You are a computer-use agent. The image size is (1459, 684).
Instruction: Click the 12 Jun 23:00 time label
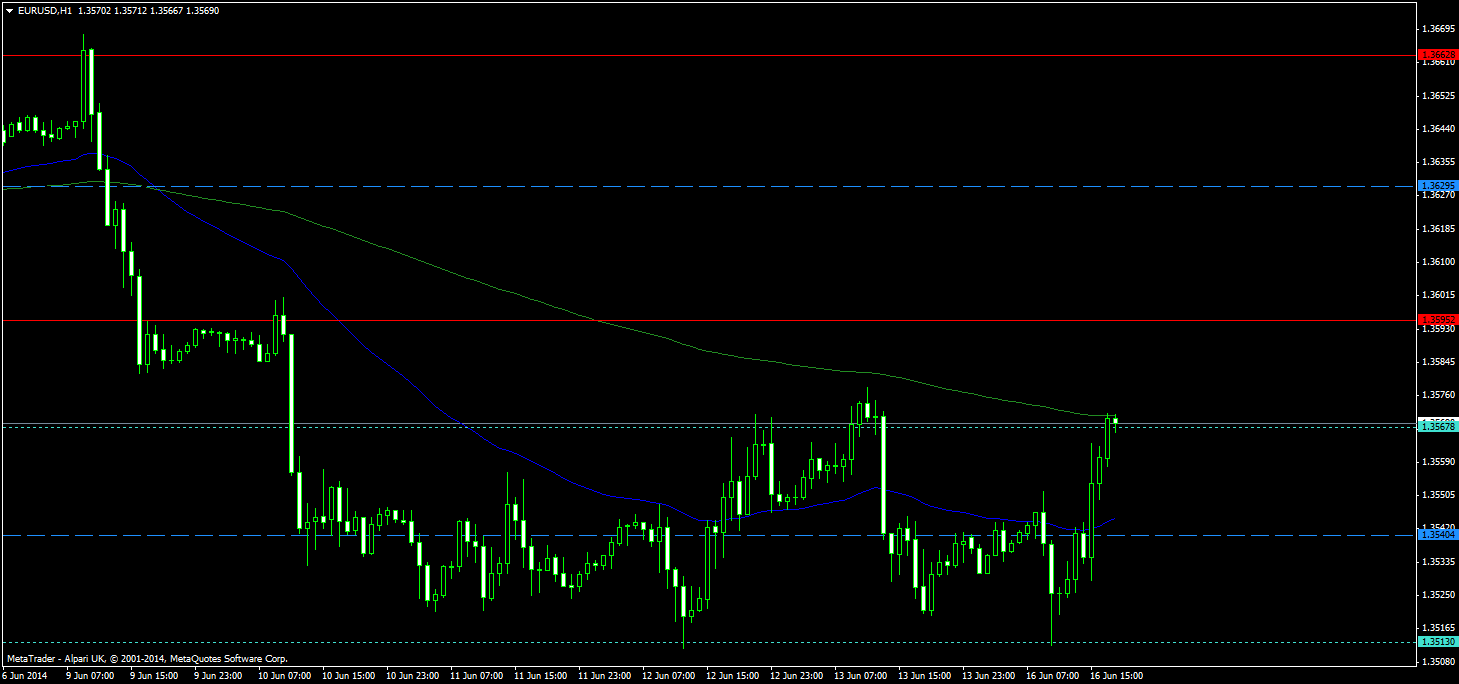[x=796, y=676]
